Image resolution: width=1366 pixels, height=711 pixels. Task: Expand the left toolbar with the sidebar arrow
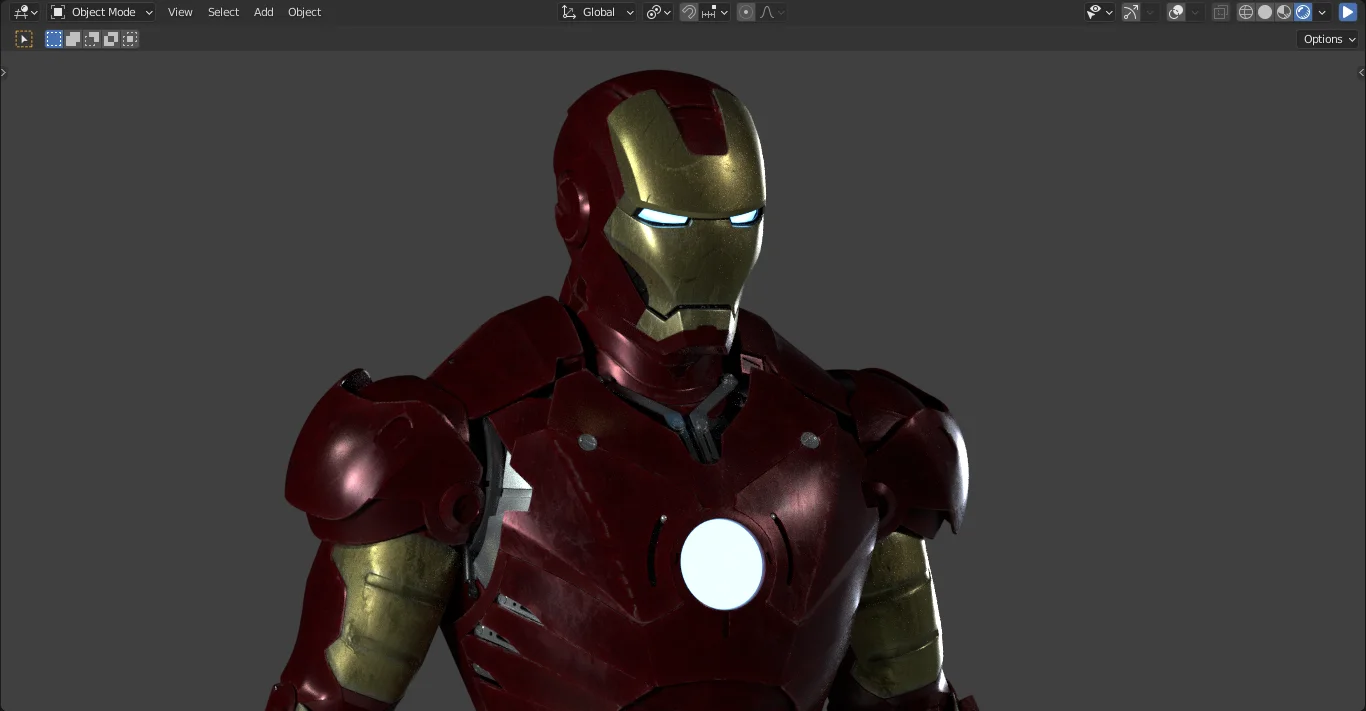[4, 71]
